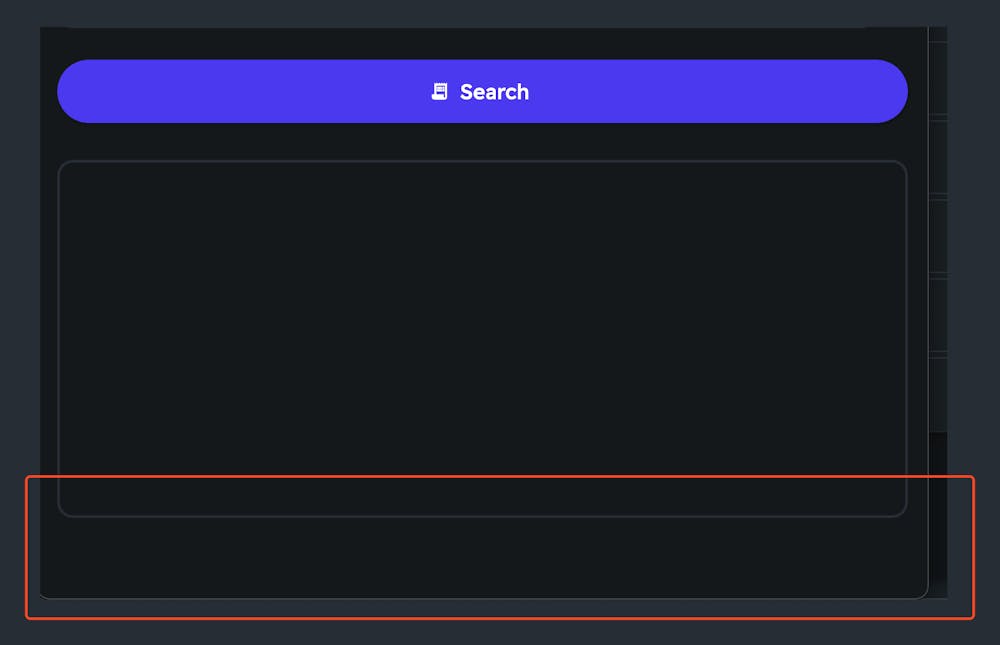Click the gray backdrop outside the dialog

click(x=973, y=319)
